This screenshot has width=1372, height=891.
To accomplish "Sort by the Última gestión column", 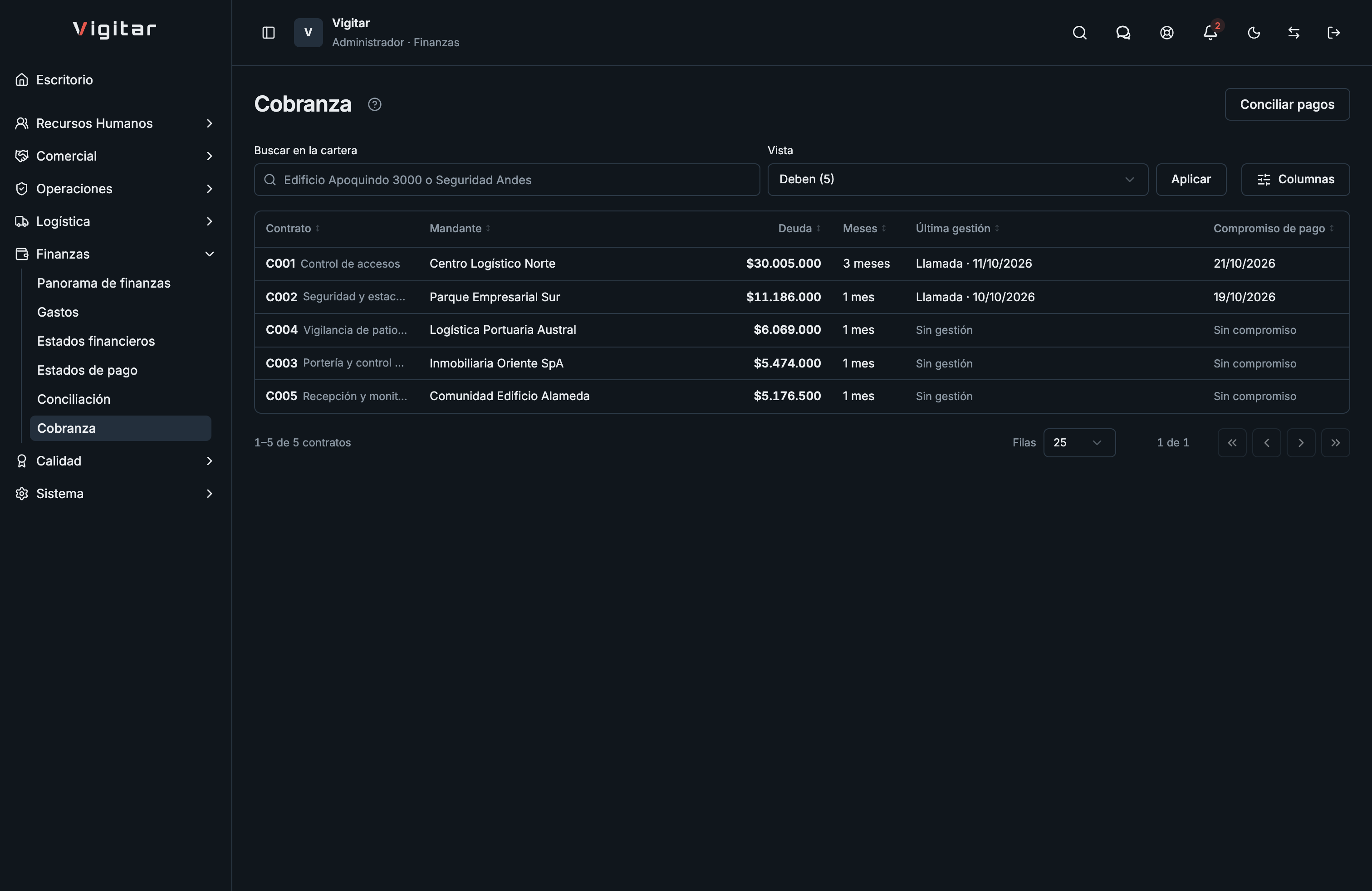I will tap(957, 229).
